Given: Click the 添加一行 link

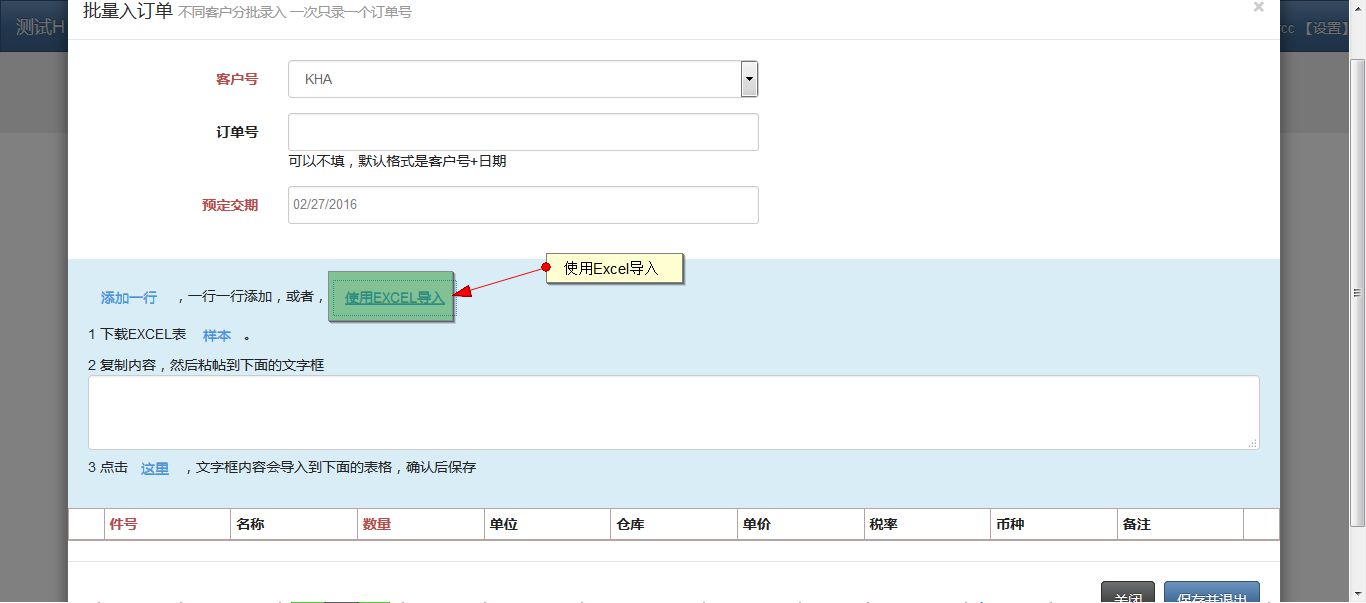Looking at the screenshot, I should click(129, 298).
